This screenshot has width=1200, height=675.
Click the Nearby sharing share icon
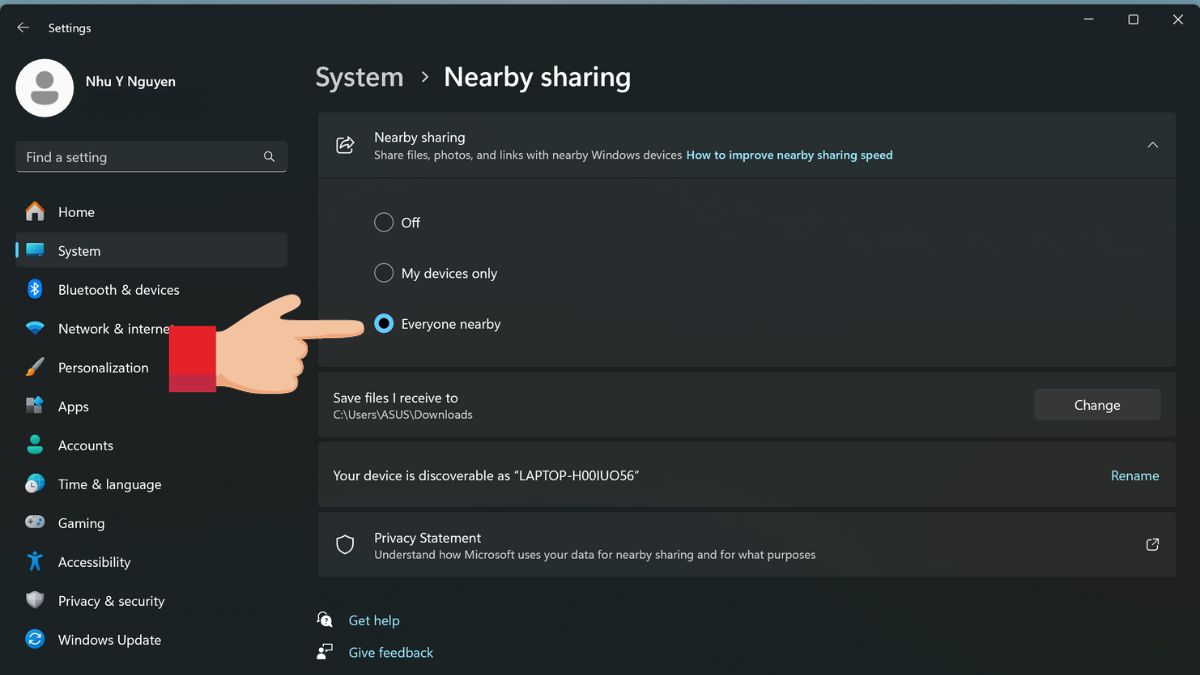coord(344,144)
